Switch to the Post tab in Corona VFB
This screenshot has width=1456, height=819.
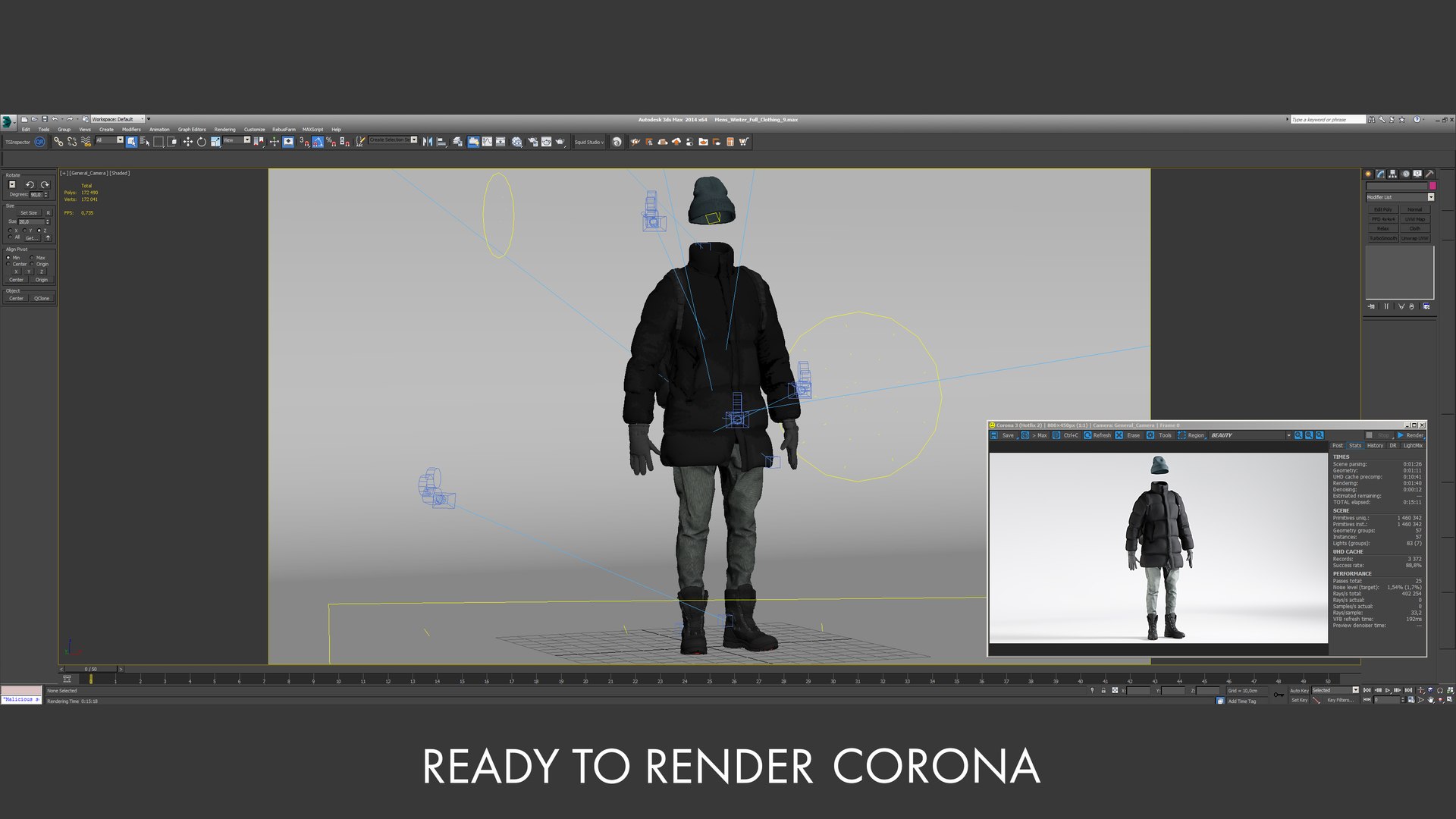(1337, 445)
